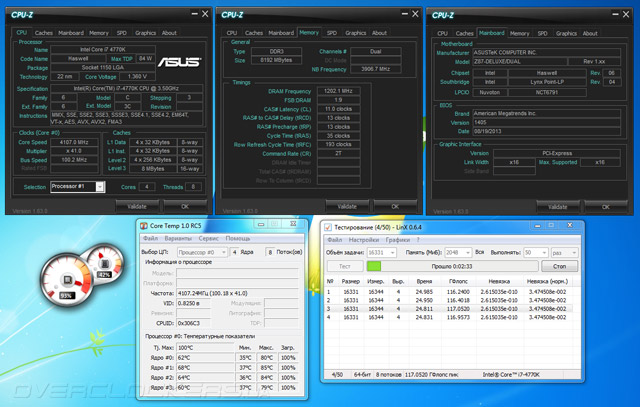Click the Ядро #1 temperature value 68°C
The image size is (640, 407).
[205, 368]
